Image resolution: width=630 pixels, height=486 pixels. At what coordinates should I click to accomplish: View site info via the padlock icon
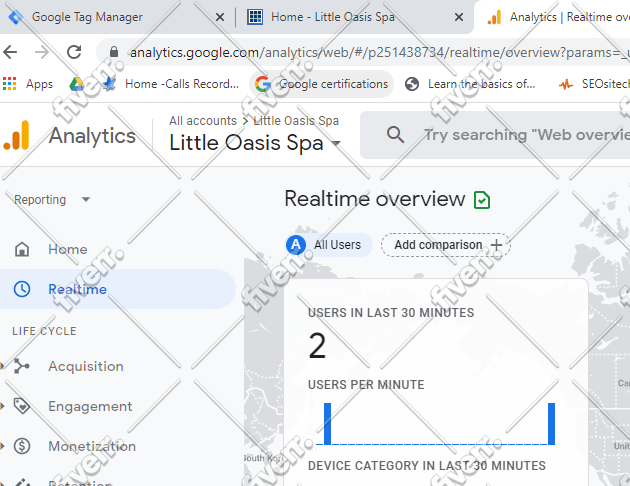(114, 52)
